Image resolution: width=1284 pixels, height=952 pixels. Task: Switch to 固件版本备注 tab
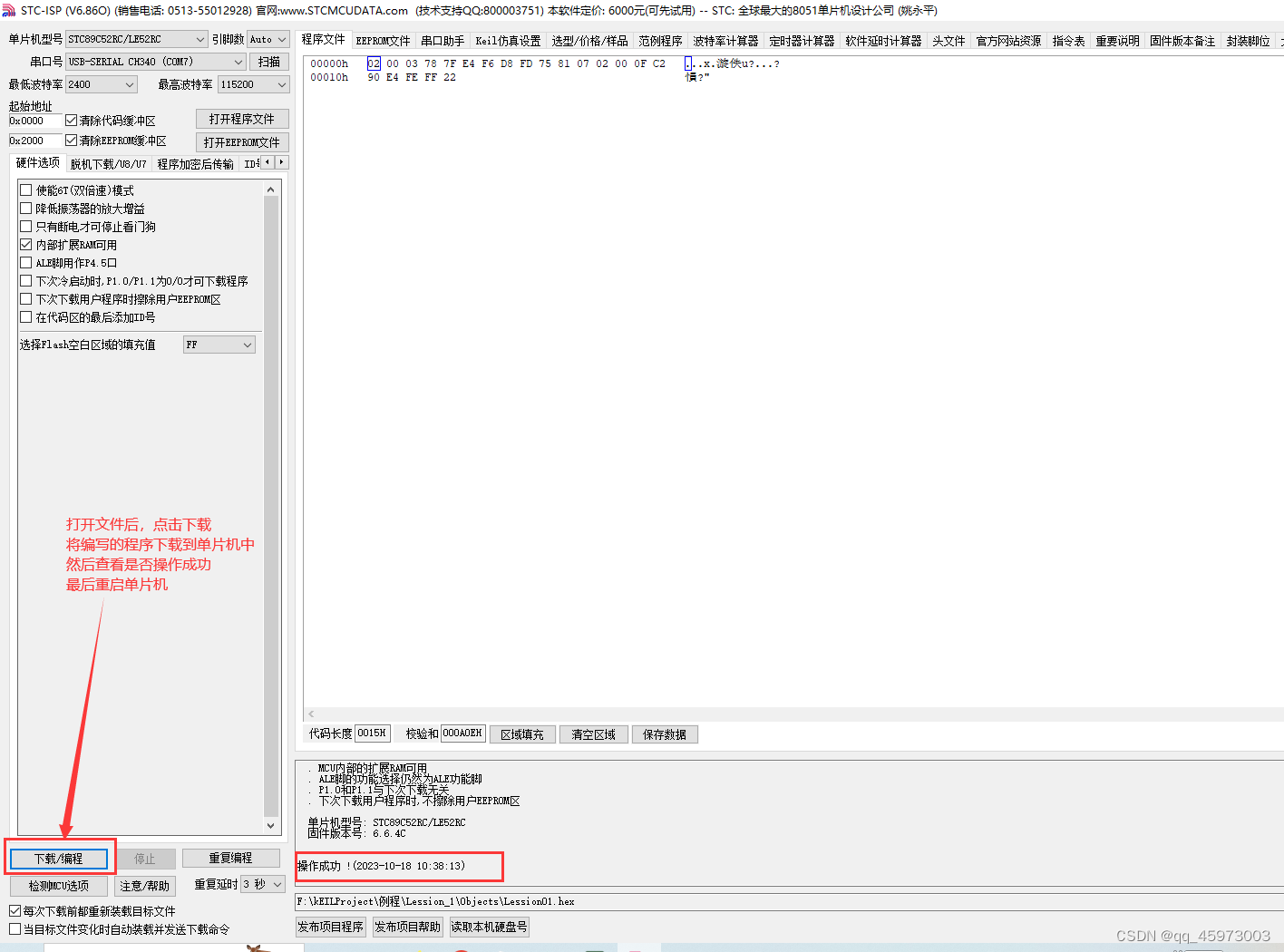1182,41
